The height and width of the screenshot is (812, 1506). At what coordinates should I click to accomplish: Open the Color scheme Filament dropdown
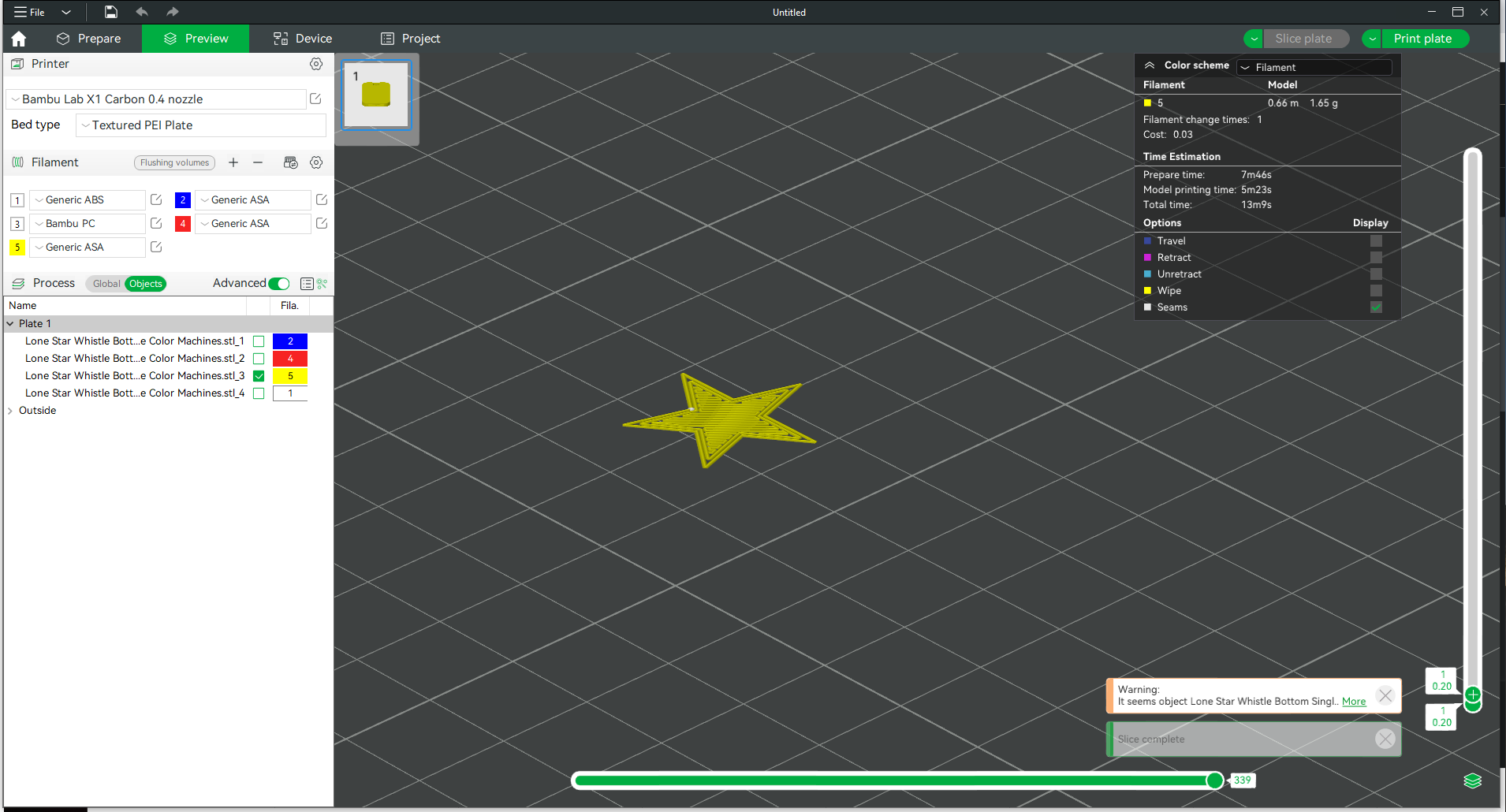(x=1314, y=67)
